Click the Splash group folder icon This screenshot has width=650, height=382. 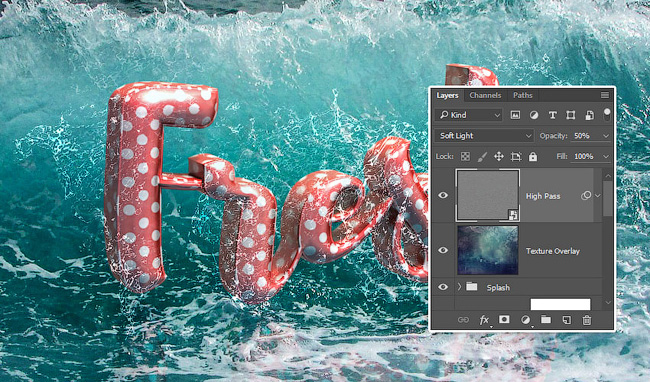click(472, 286)
